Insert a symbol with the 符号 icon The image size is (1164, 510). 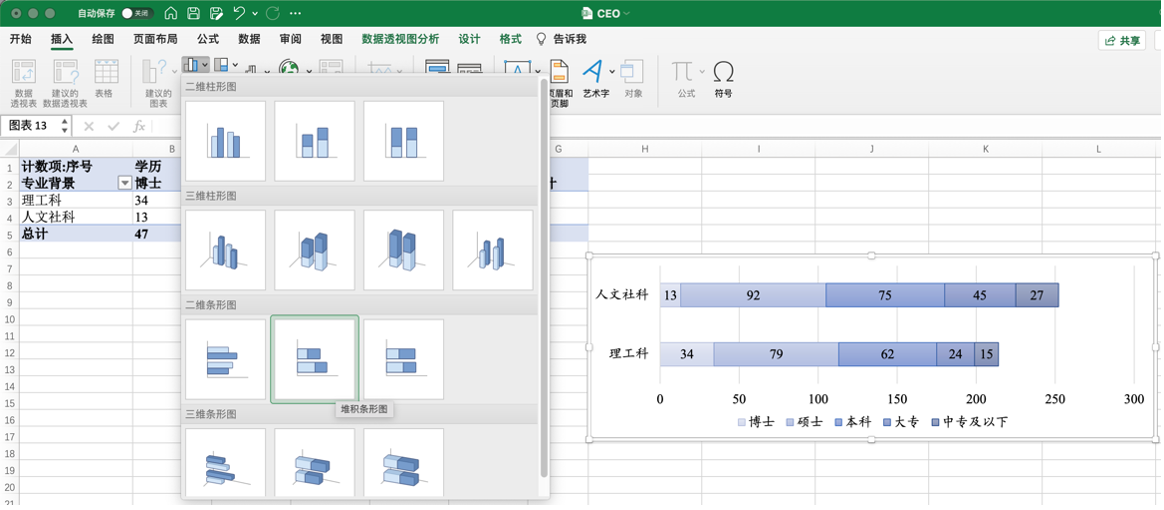click(x=723, y=75)
